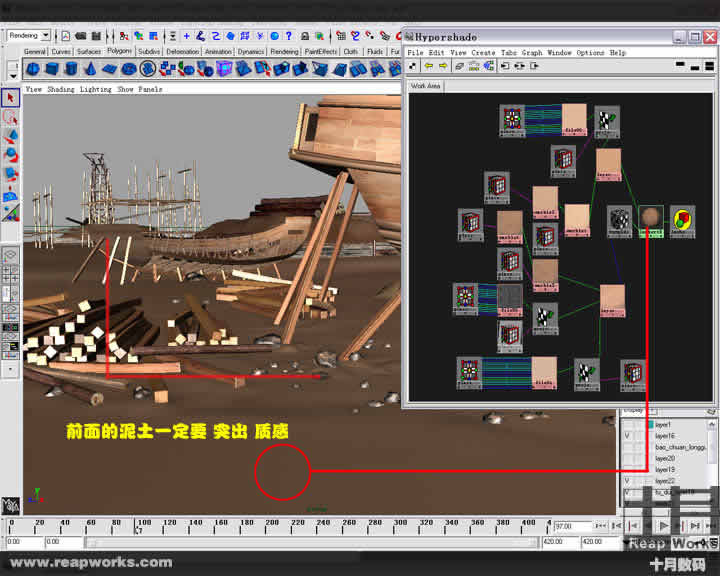Choose the arrow Select tool in toolbox
720x576 pixels.
(x=11, y=98)
